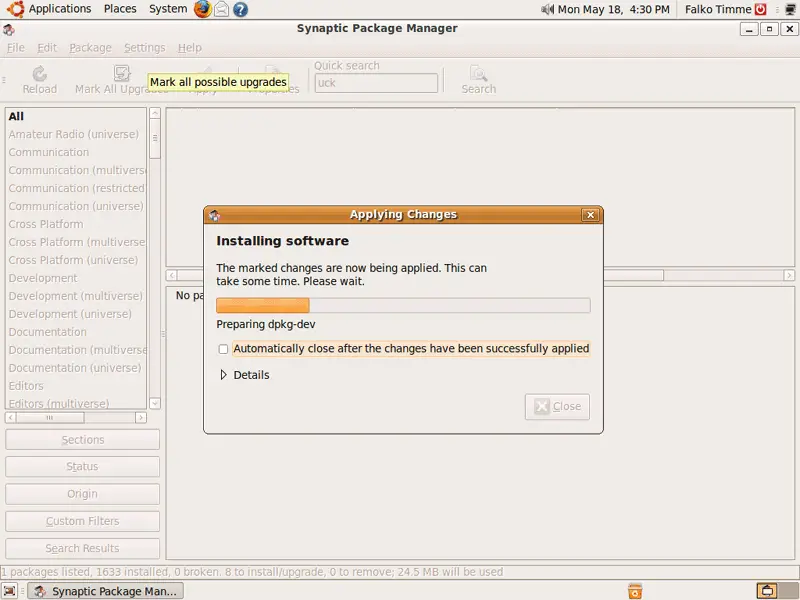Viewport: 800px width, 600px height.
Task: Click the Status filter button
Action: [82, 467]
